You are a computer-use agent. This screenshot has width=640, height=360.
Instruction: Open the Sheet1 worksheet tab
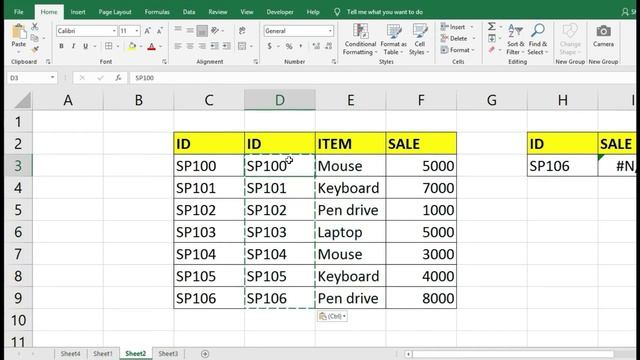point(102,354)
